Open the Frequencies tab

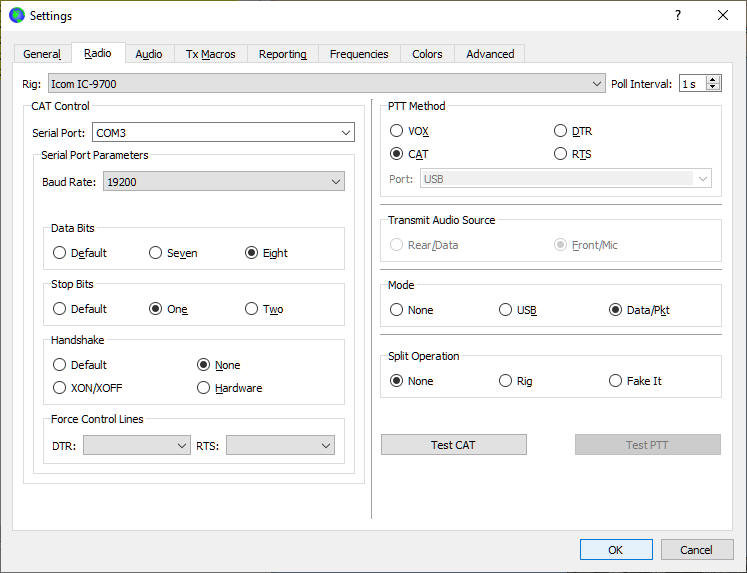click(359, 54)
